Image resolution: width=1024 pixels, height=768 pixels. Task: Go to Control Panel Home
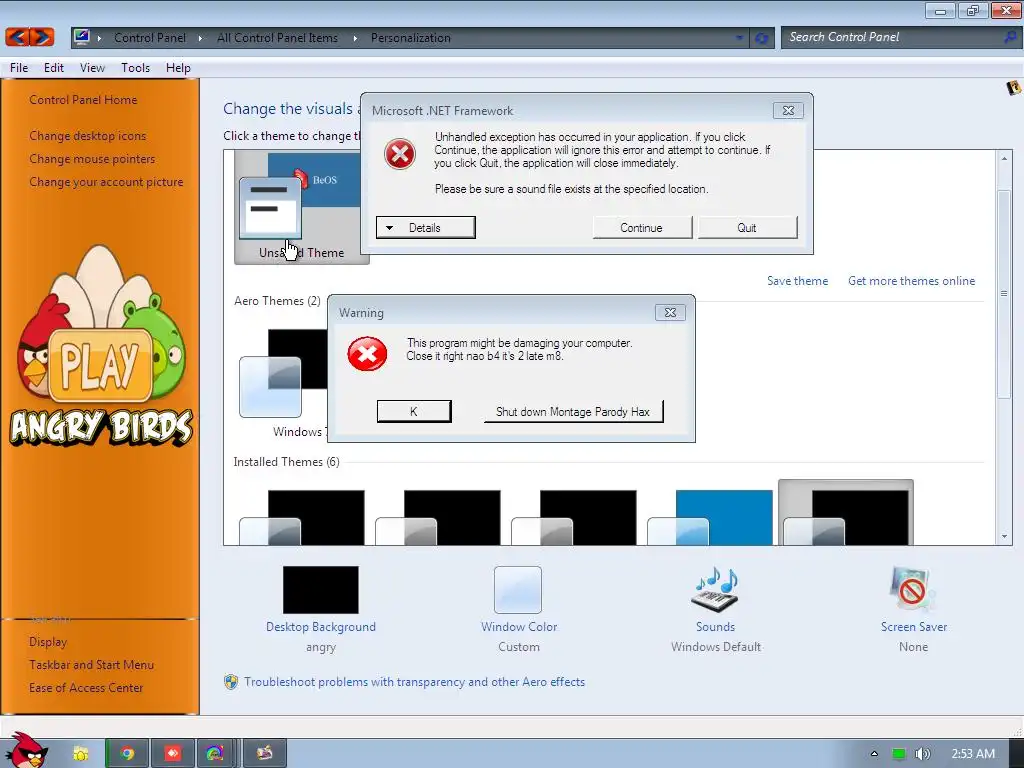pos(83,100)
